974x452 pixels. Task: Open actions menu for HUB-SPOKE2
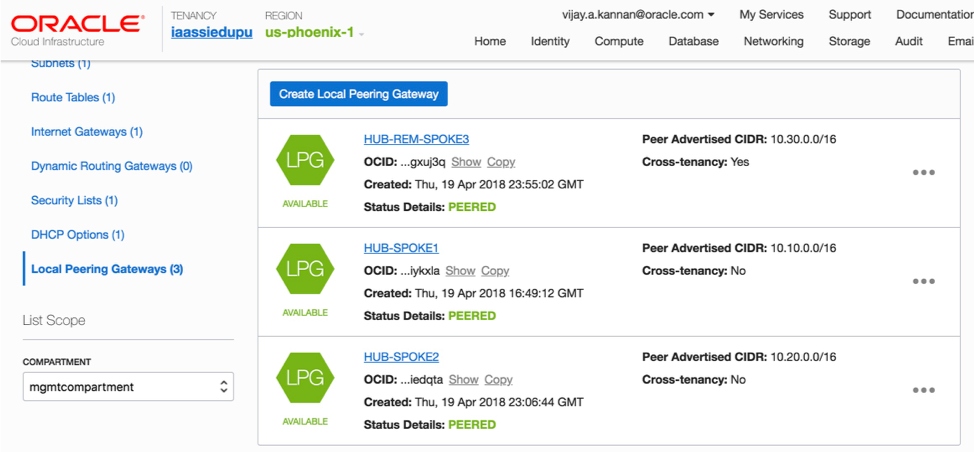(923, 390)
